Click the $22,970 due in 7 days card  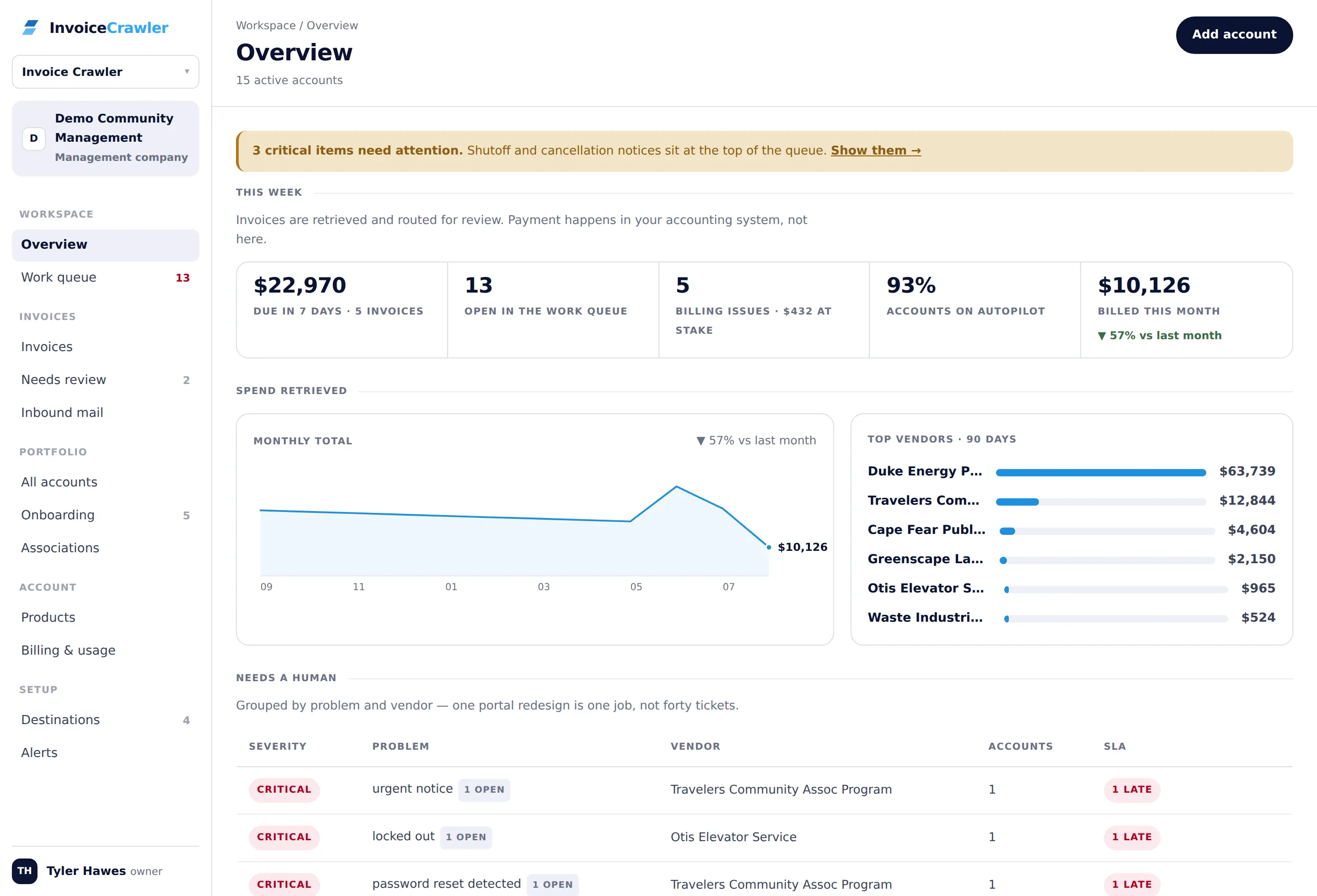[343, 310]
